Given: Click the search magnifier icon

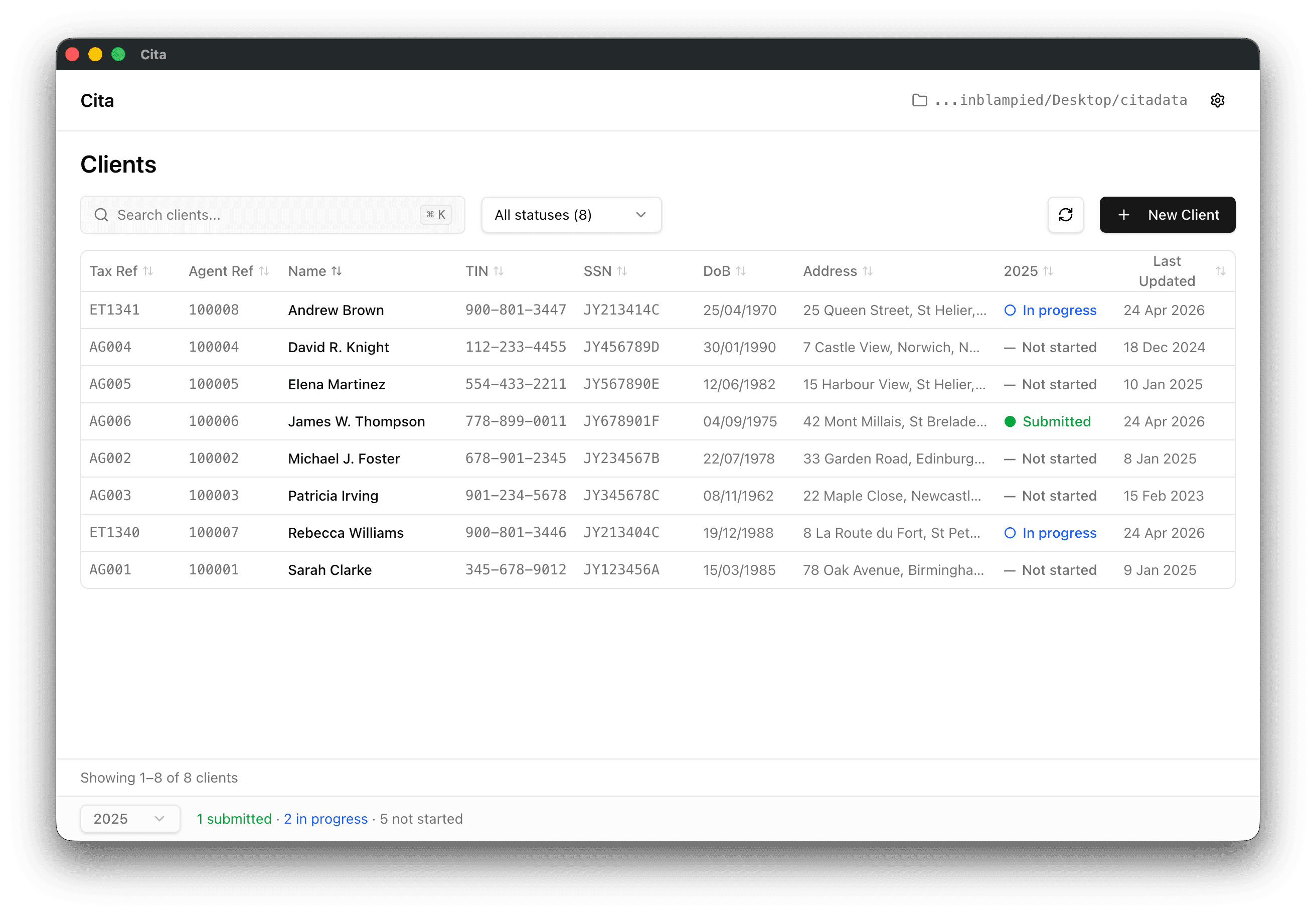Looking at the screenshot, I should (x=101, y=215).
